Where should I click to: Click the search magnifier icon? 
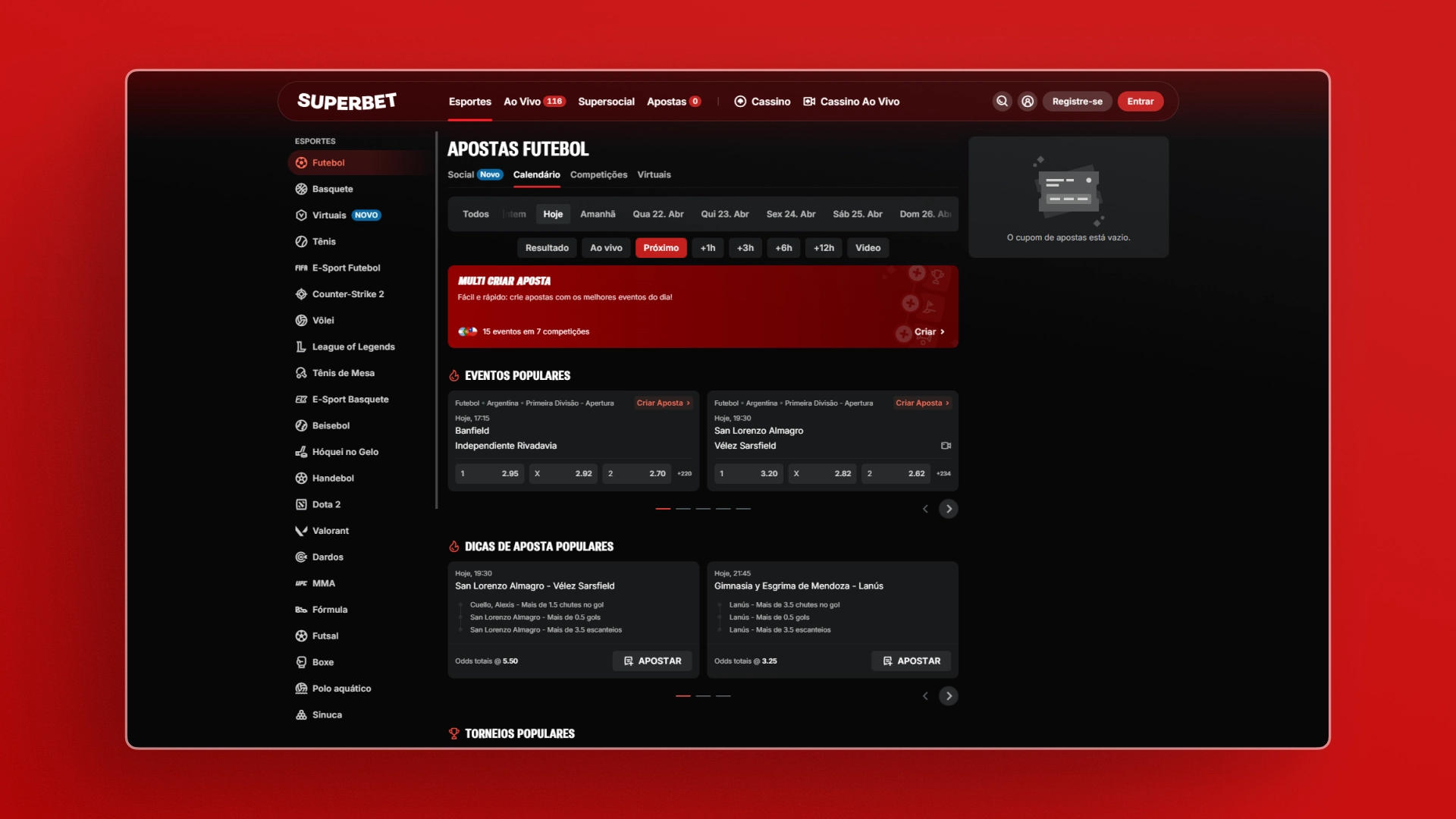pos(1002,101)
